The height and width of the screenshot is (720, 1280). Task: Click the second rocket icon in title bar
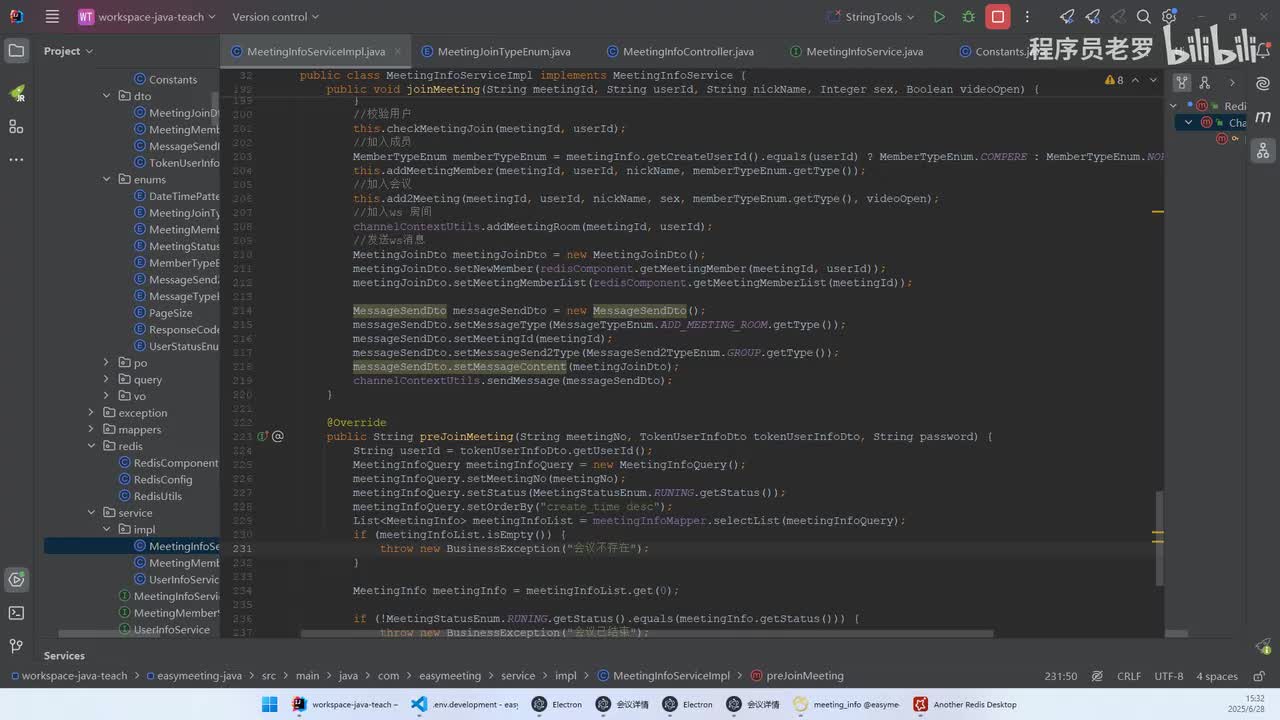[1093, 17]
